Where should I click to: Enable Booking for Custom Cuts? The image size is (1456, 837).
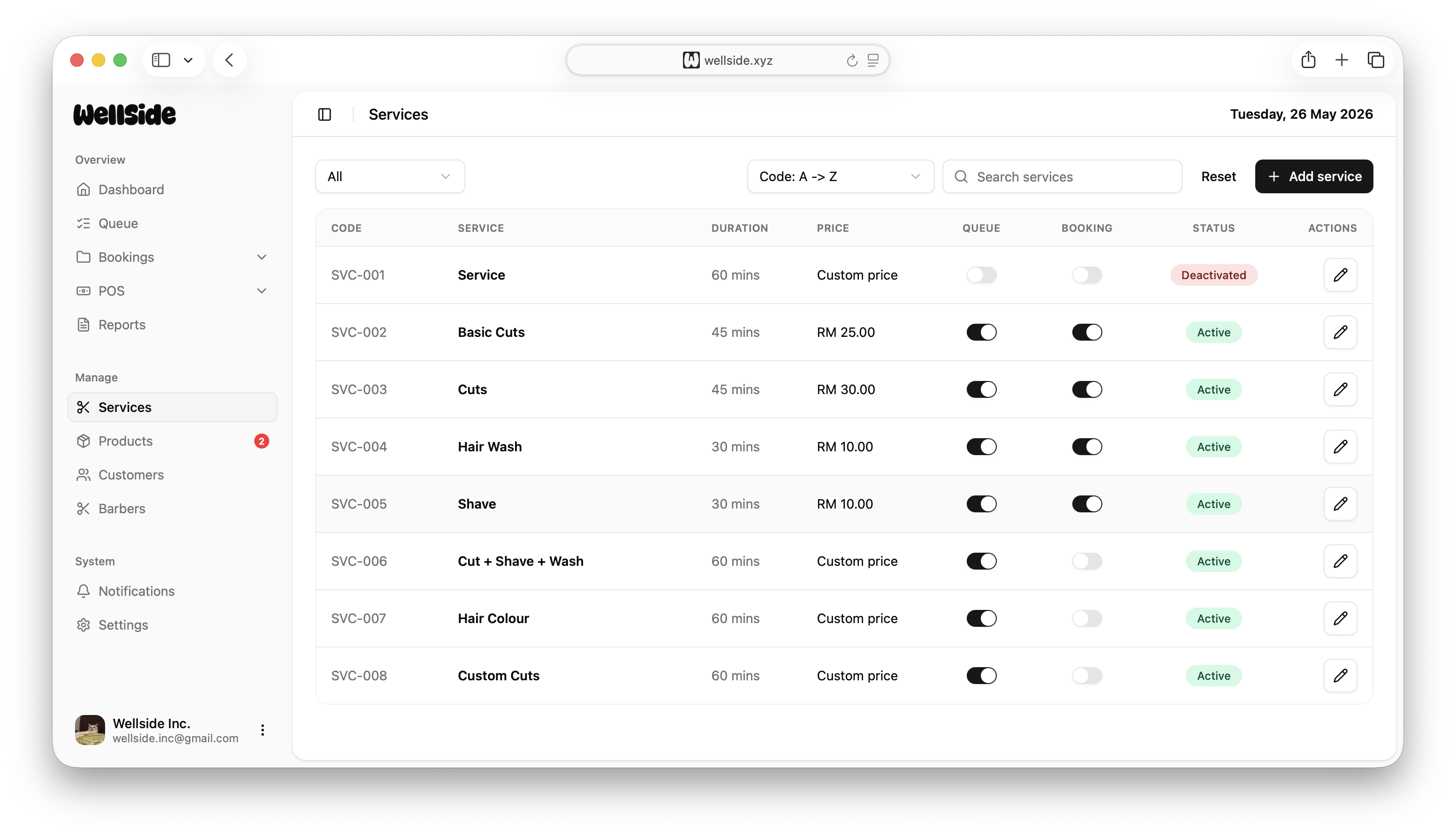click(x=1086, y=676)
